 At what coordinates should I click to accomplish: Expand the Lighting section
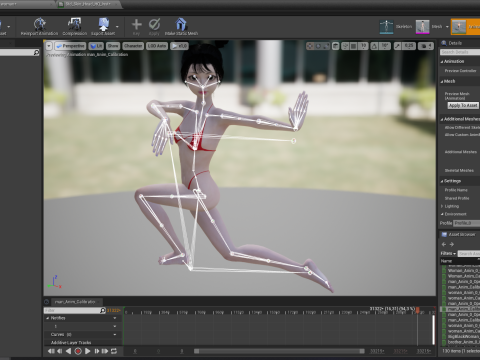442,206
